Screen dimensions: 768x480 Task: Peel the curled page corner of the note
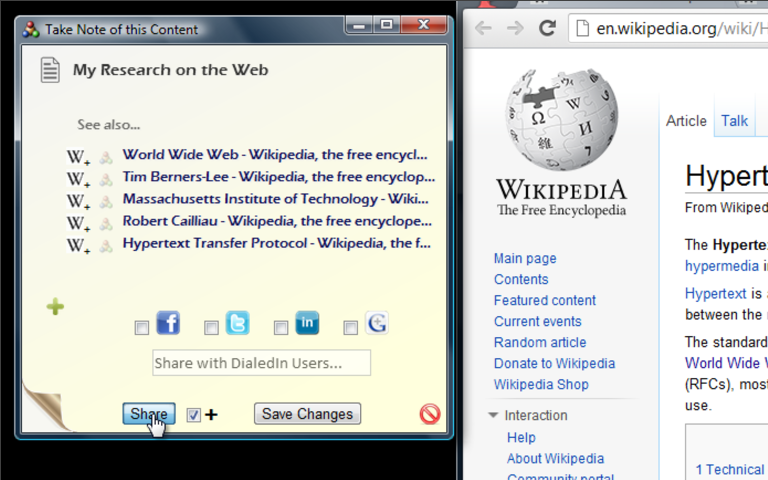click(45, 407)
